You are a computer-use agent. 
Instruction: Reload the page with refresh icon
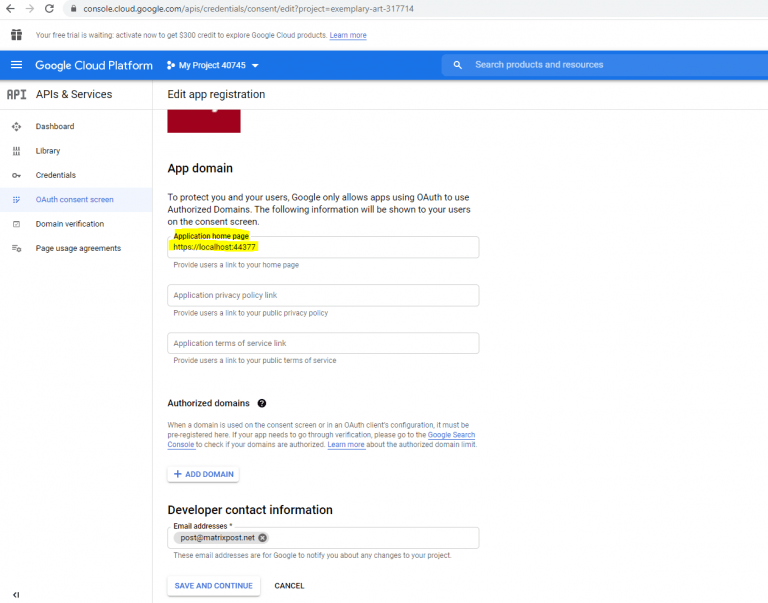point(49,9)
